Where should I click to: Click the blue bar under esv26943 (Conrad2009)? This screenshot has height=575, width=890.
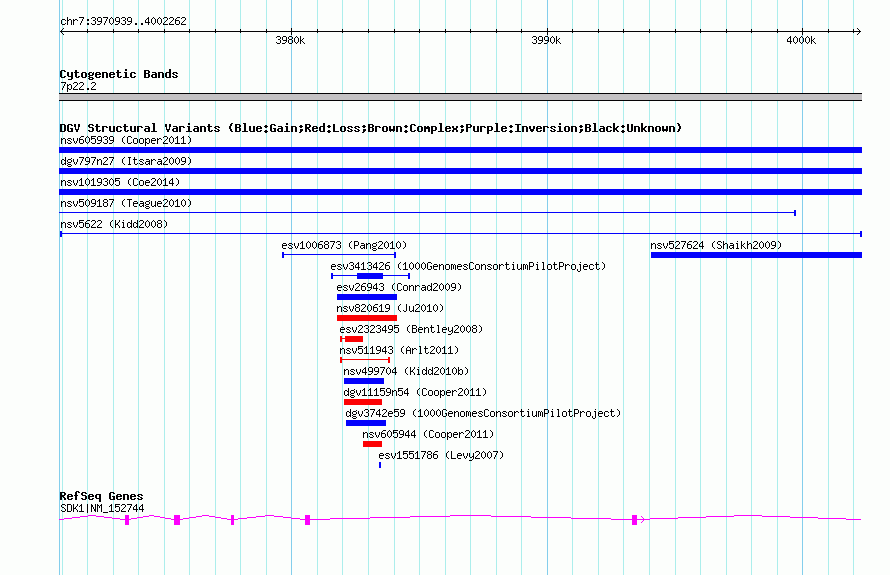[x=367, y=297]
